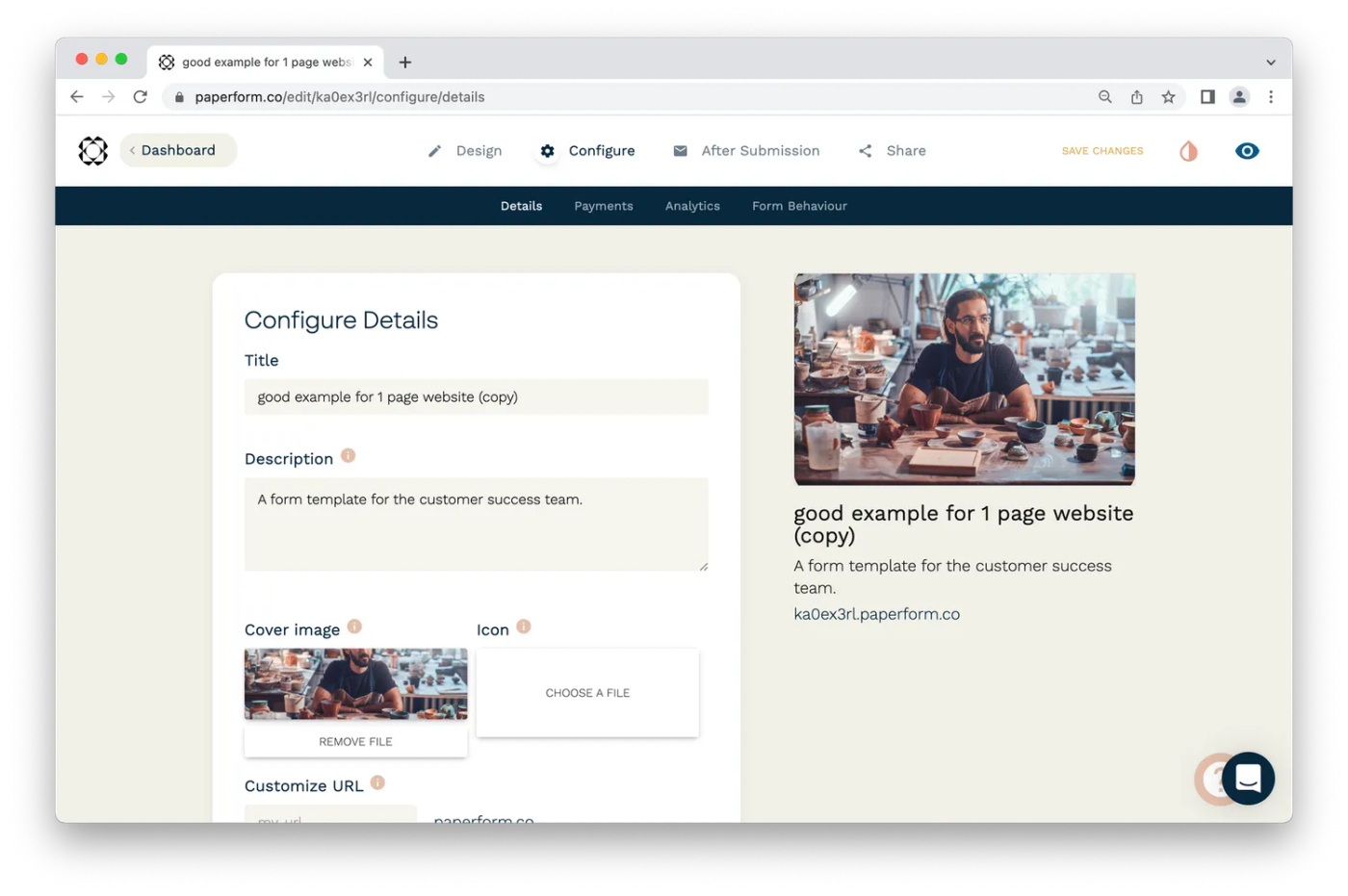1348x896 pixels.
Task: Open the Chrome three-dot menu
Action: [1271, 97]
